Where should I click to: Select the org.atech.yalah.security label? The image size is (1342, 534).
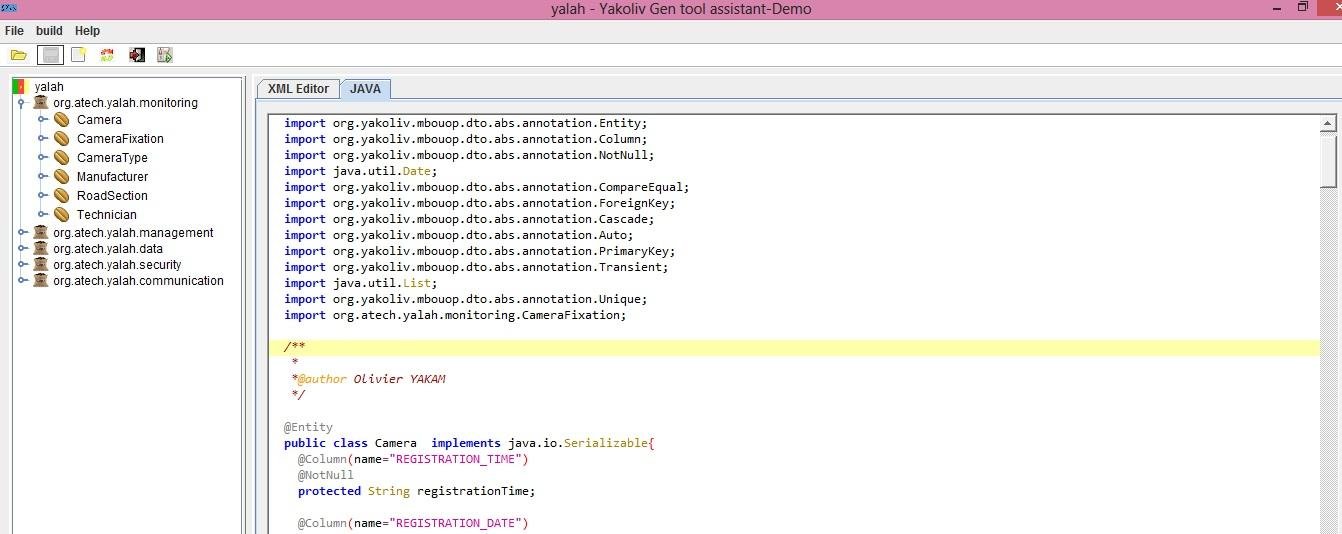(117, 265)
